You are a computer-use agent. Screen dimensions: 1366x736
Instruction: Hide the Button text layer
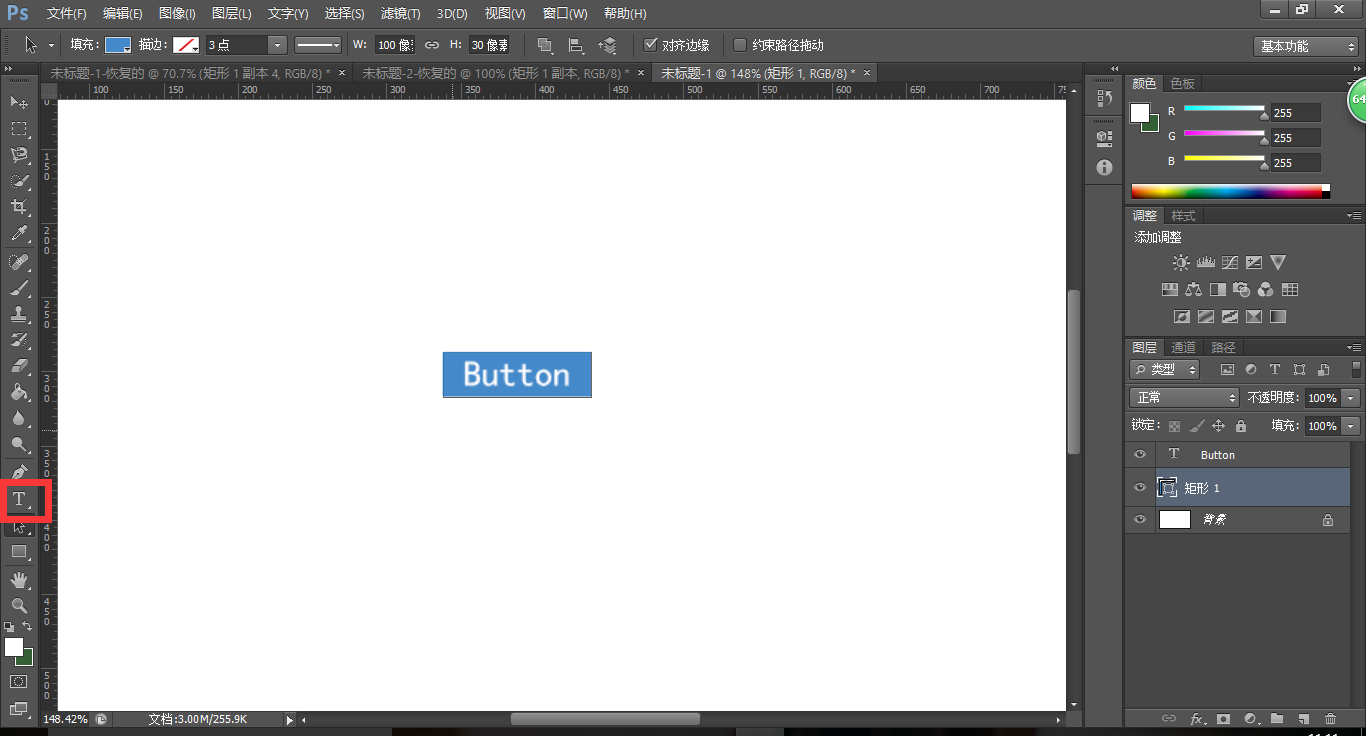[x=1139, y=454]
